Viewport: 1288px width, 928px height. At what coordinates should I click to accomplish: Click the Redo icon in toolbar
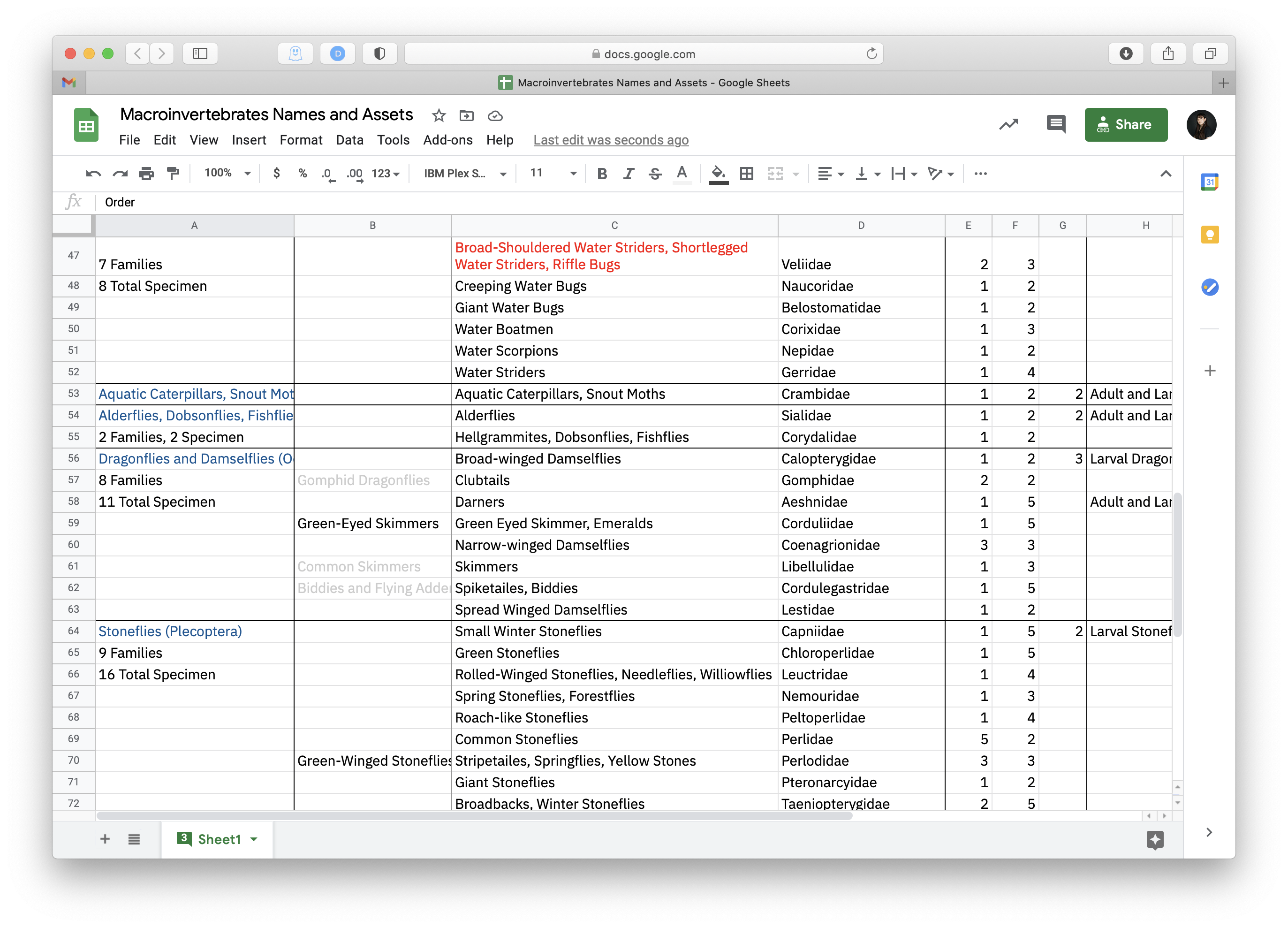point(120,174)
